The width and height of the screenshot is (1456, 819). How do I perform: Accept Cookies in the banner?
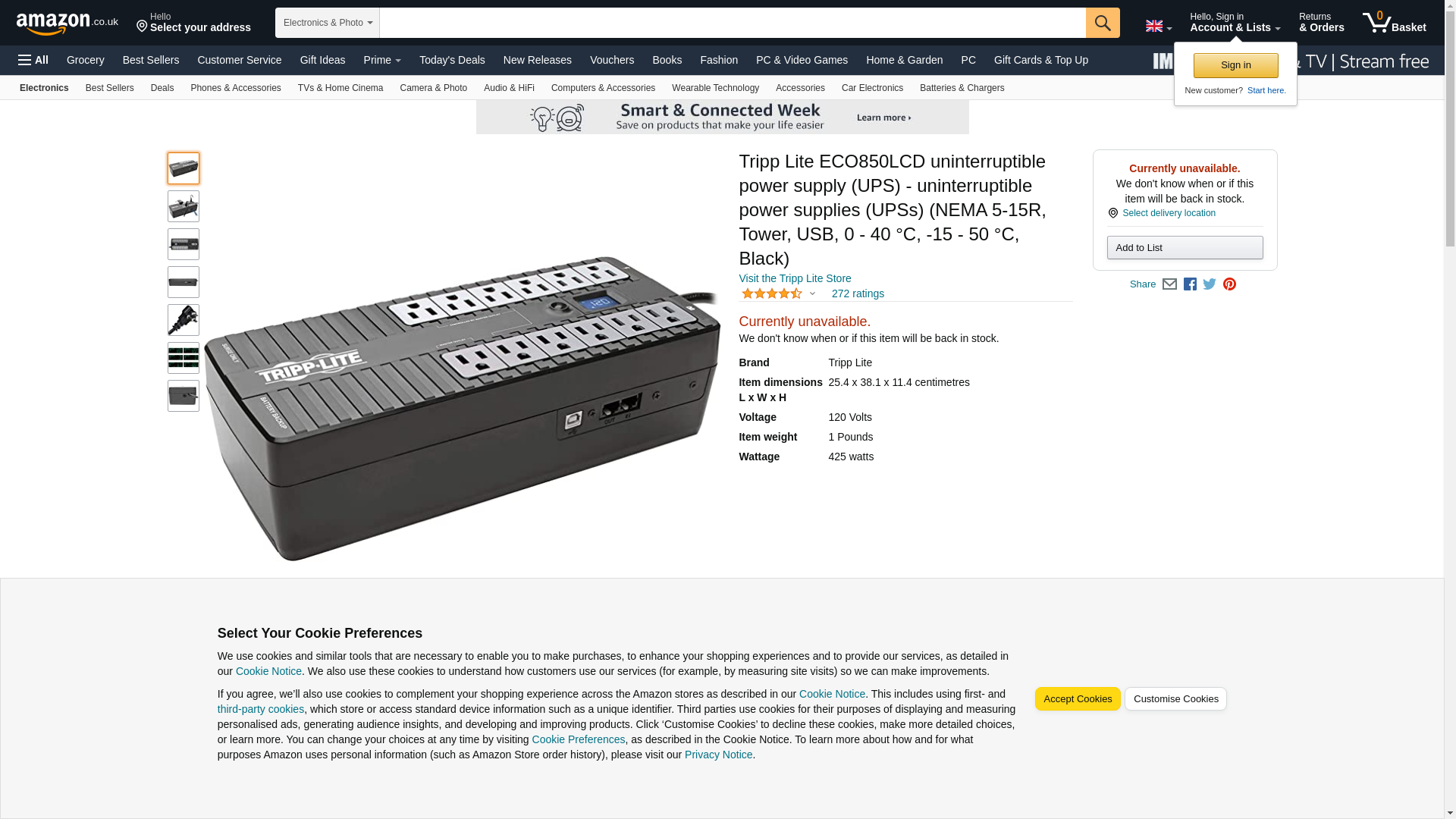(x=1078, y=699)
